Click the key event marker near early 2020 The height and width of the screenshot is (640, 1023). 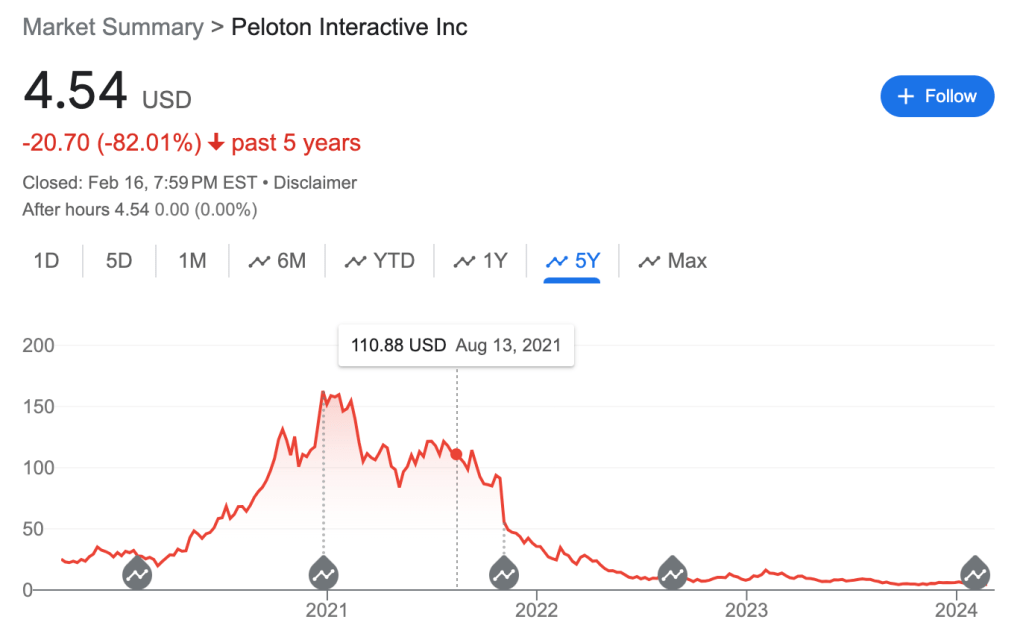click(137, 574)
